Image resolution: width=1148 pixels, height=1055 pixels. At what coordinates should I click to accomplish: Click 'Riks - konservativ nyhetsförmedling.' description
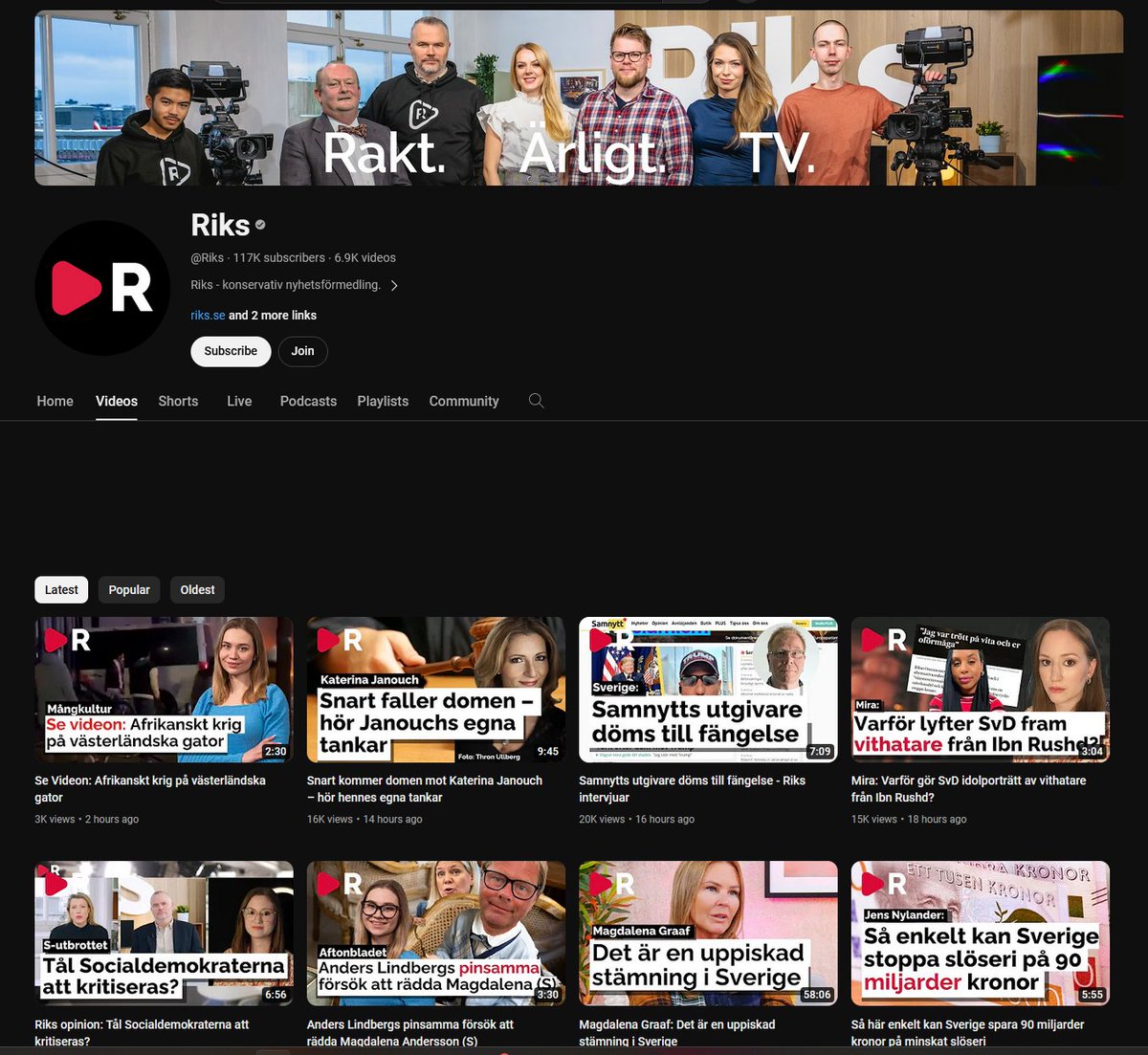pyautogui.click(x=285, y=285)
